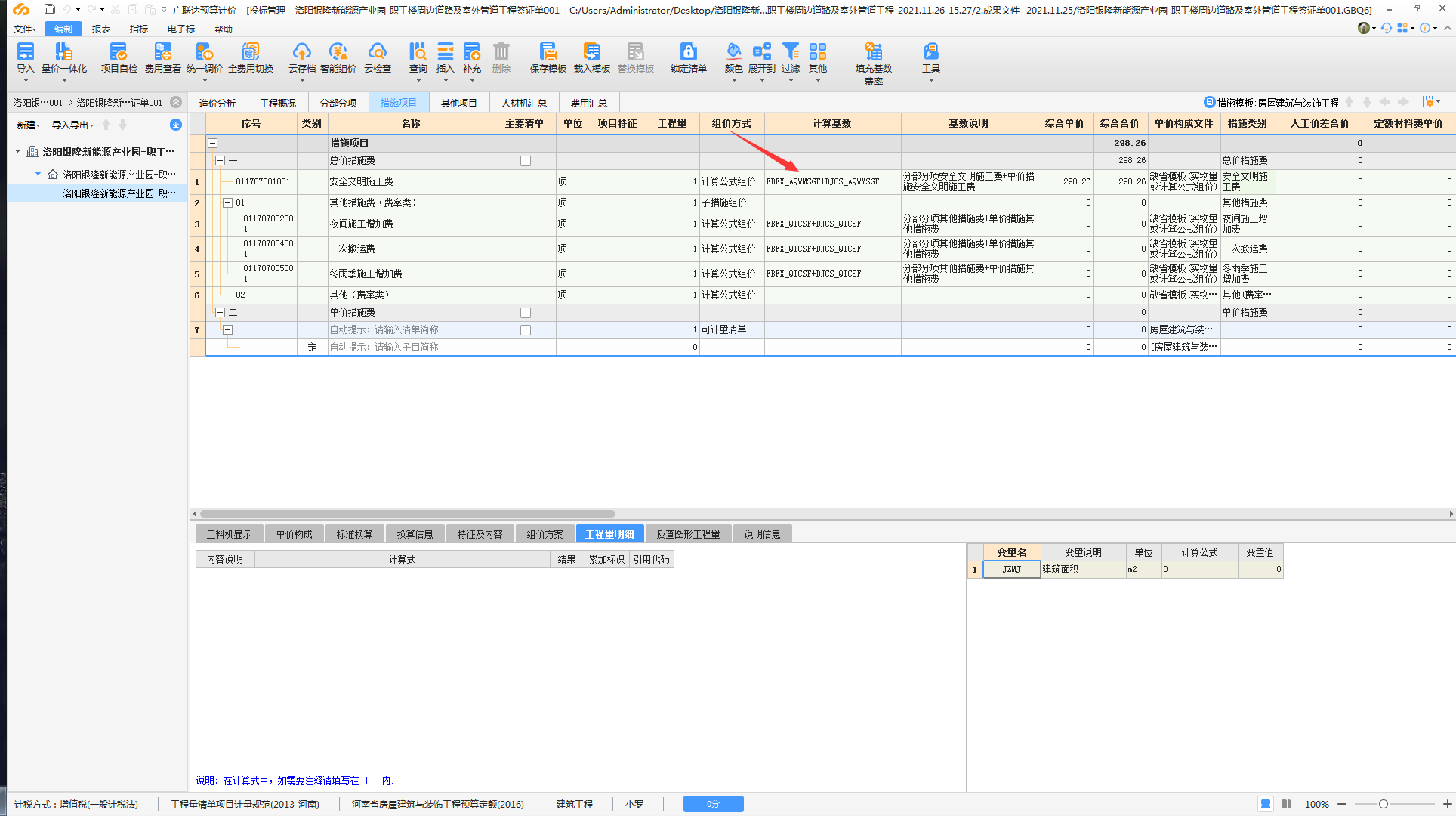The height and width of the screenshot is (816, 1456).
Task: Open 云存档 cloud archive icon
Action: [301, 58]
